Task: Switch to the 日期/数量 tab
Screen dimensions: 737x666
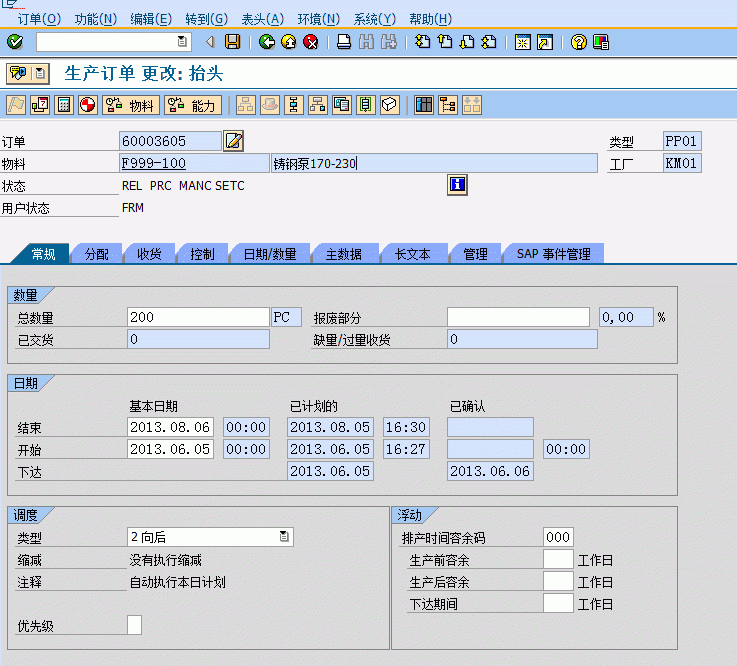Action: (x=270, y=254)
